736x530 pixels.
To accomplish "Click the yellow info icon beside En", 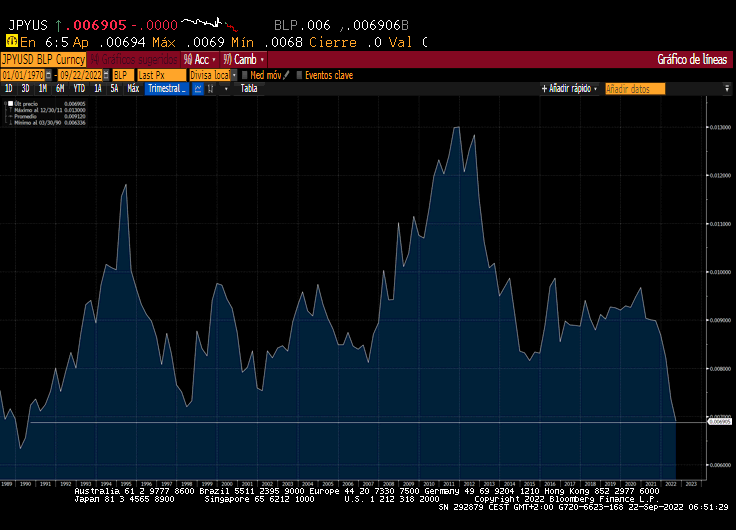I will point(12,41).
